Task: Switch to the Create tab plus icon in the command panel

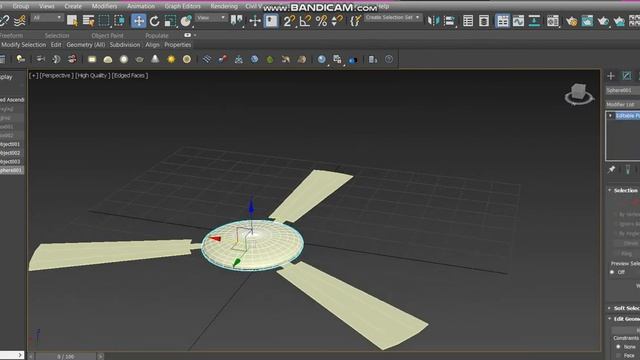Action: click(611, 76)
